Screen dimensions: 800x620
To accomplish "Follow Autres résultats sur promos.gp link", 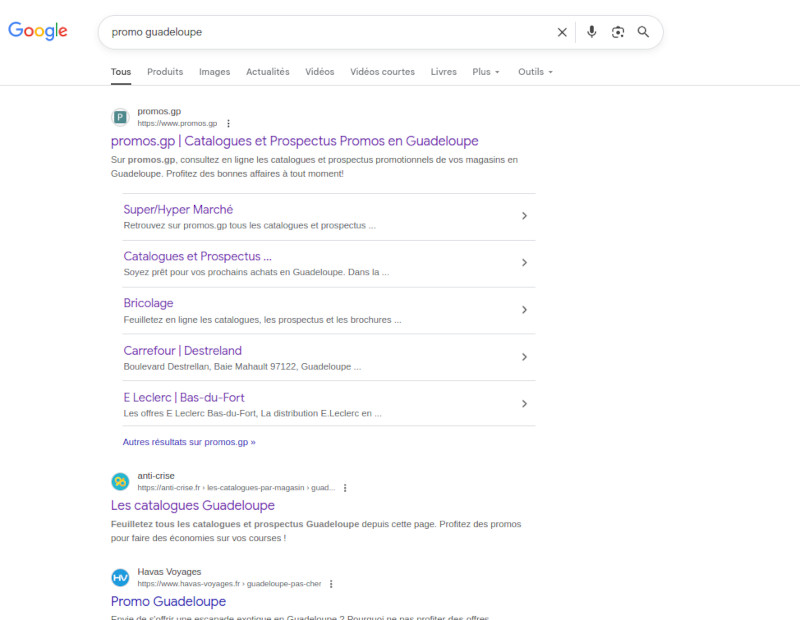I will [189, 441].
